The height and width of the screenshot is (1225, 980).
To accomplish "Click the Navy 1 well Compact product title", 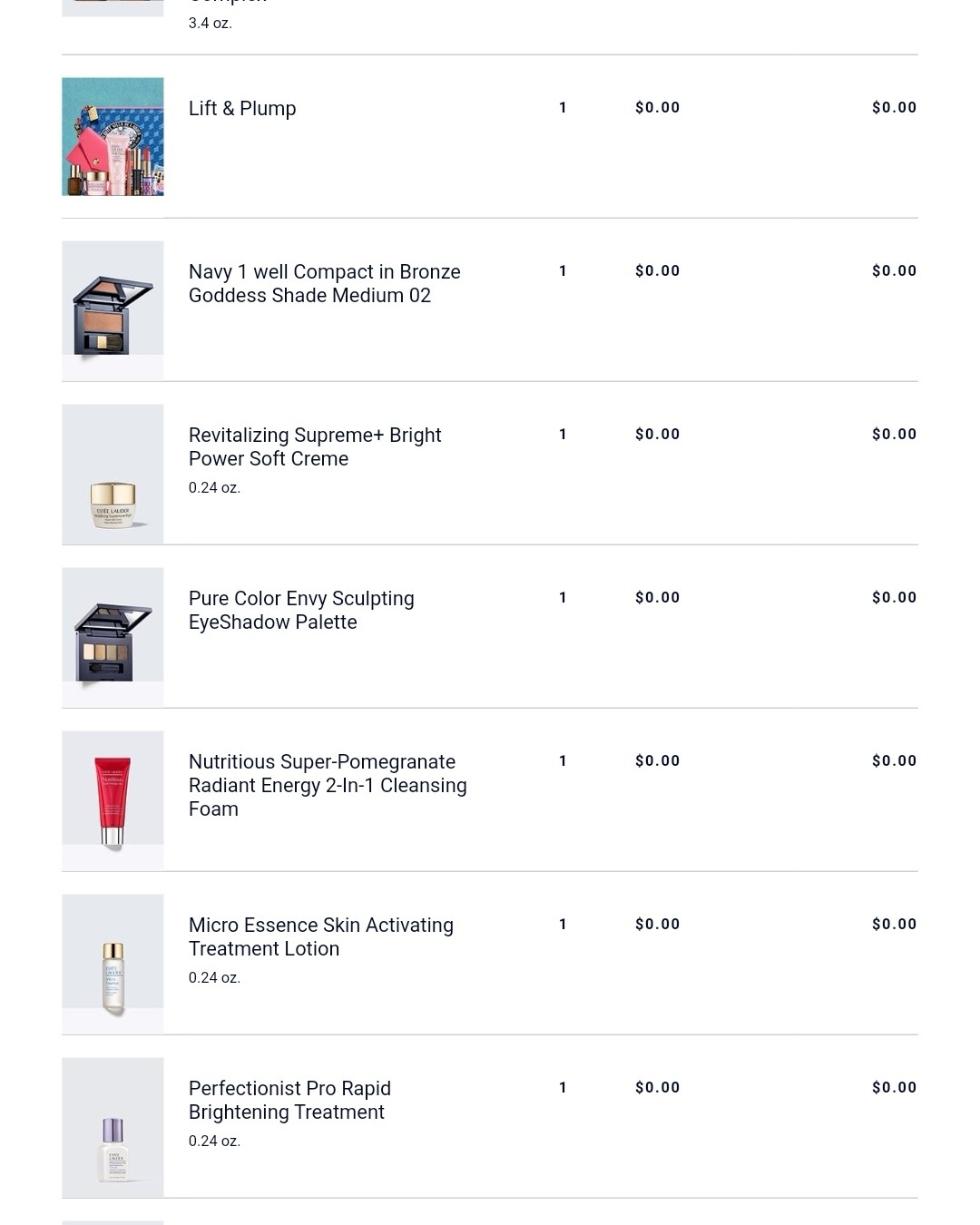I will point(324,284).
